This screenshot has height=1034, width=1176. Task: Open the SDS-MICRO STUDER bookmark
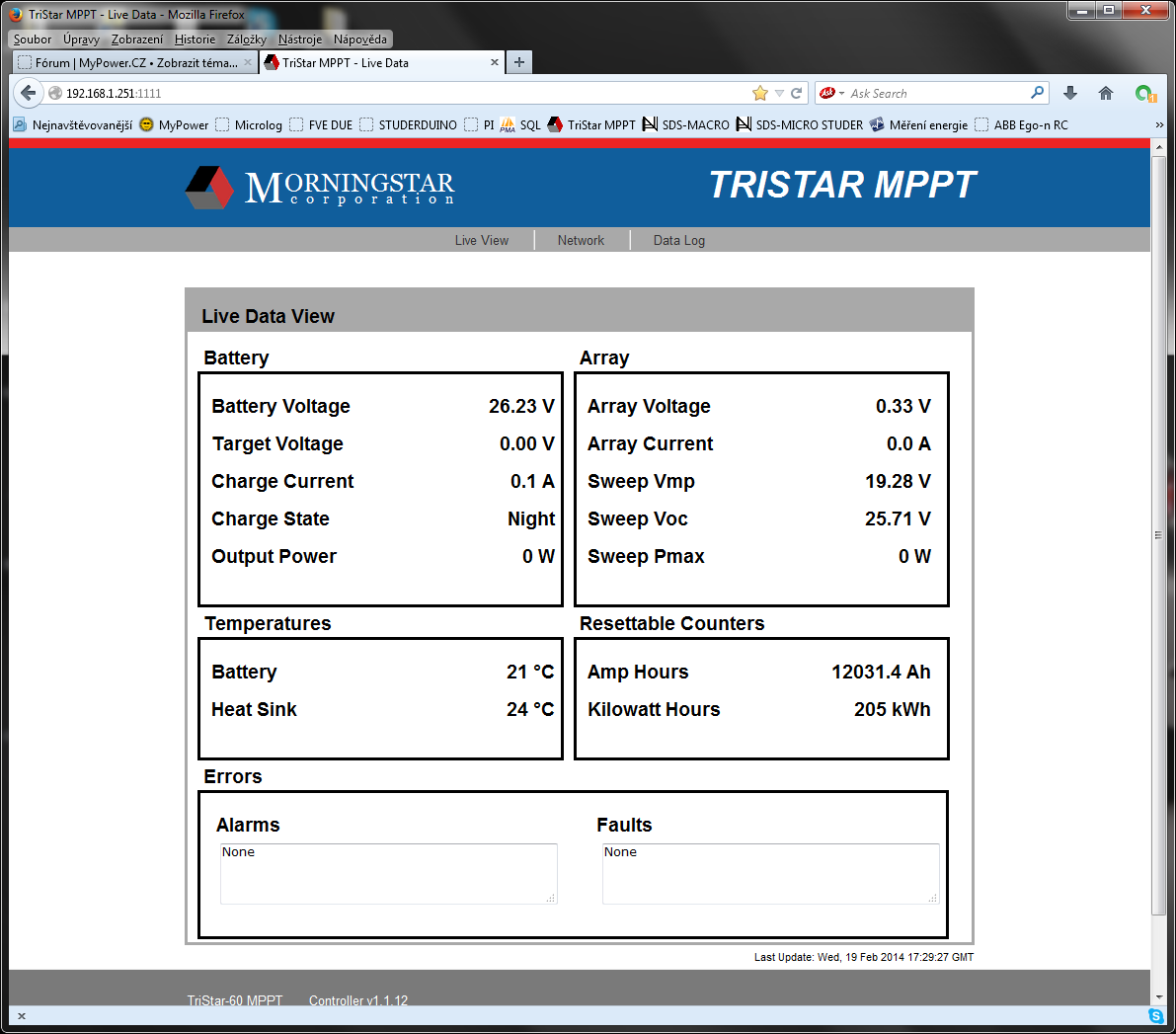click(800, 124)
